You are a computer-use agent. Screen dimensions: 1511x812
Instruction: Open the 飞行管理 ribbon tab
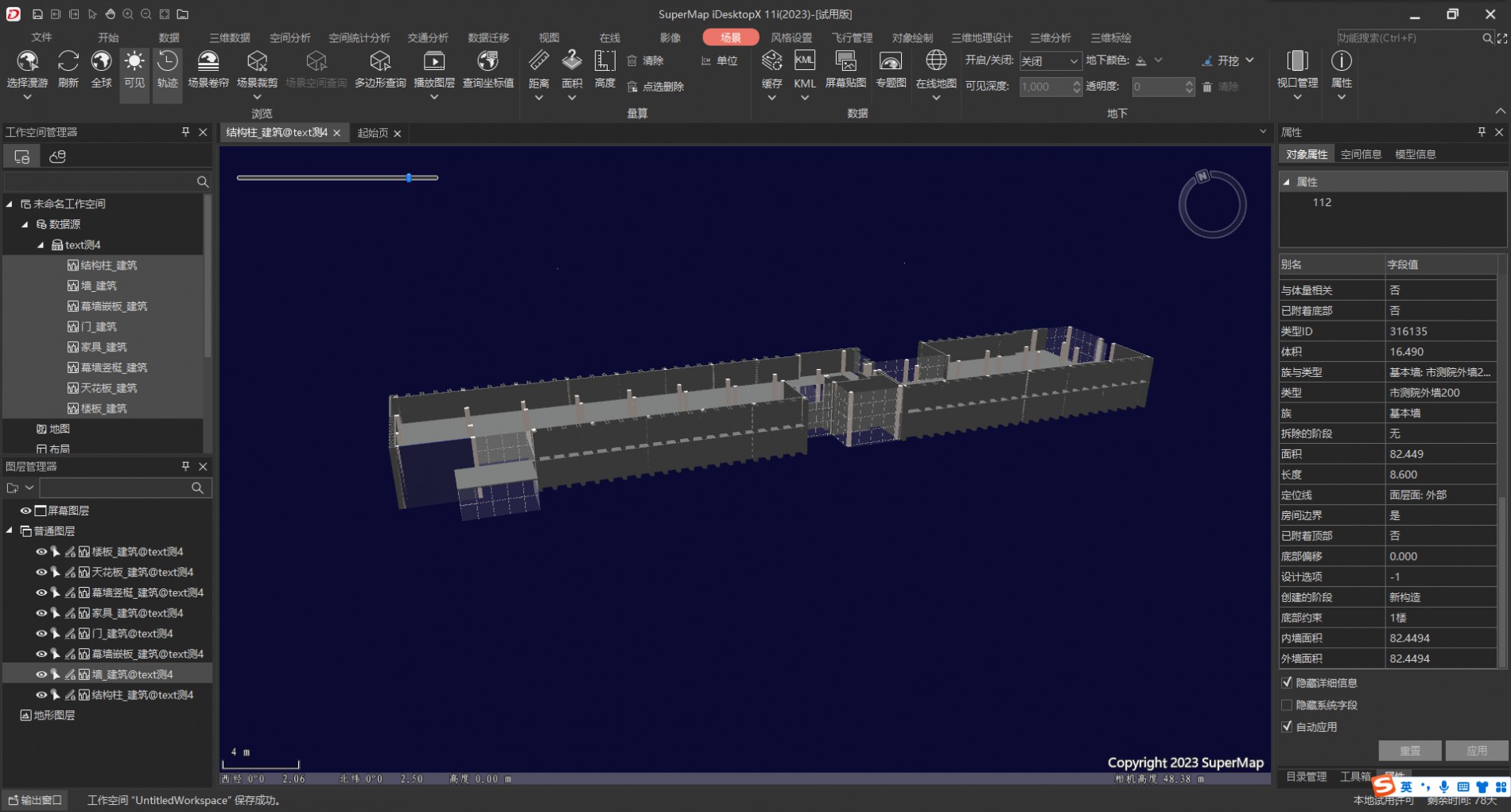tap(852, 37)
